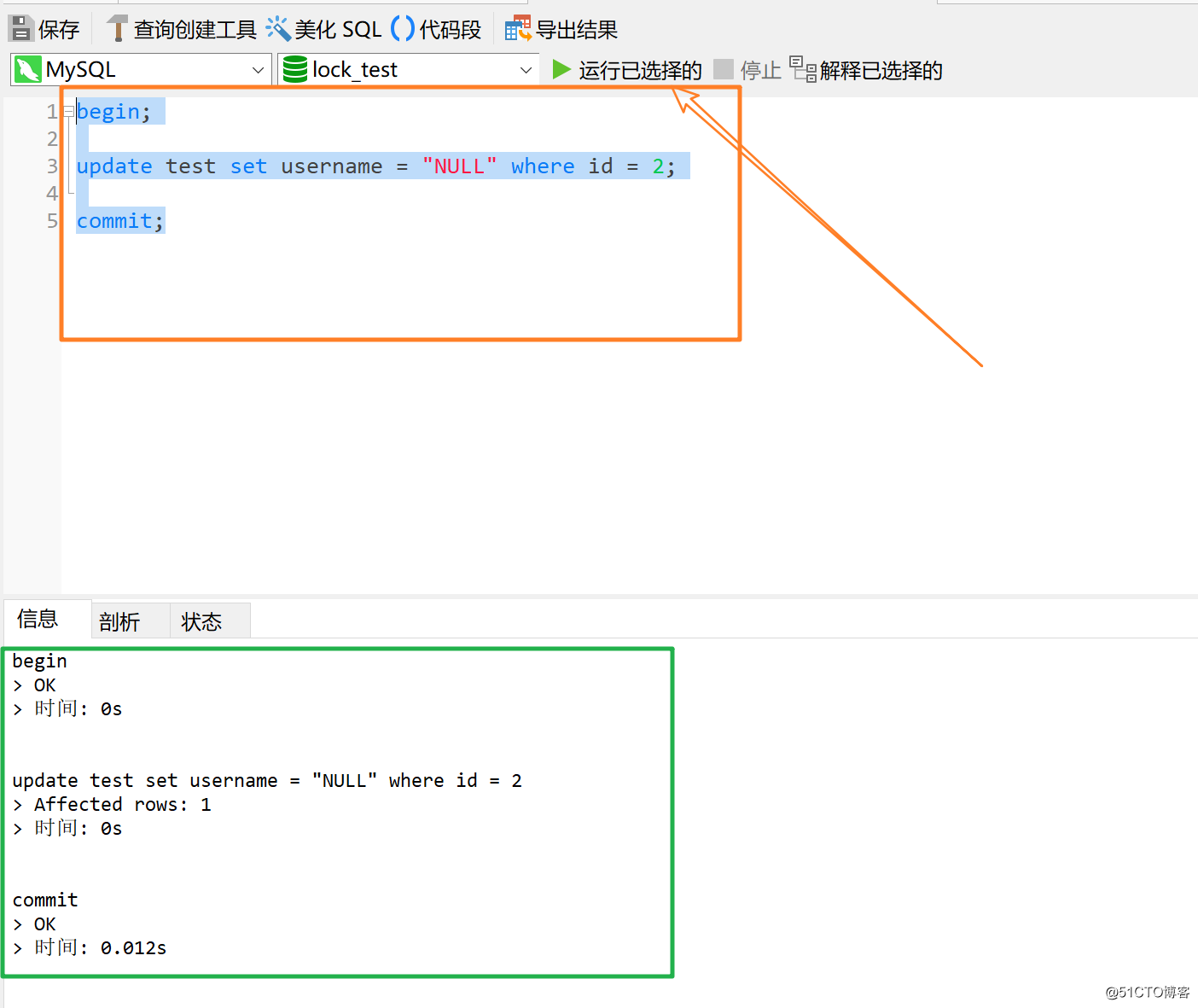Viewport: 1198px width, 1008px height.
Task: Click the 'where' keyword on line 3
Action: click(x=543, y=166)
